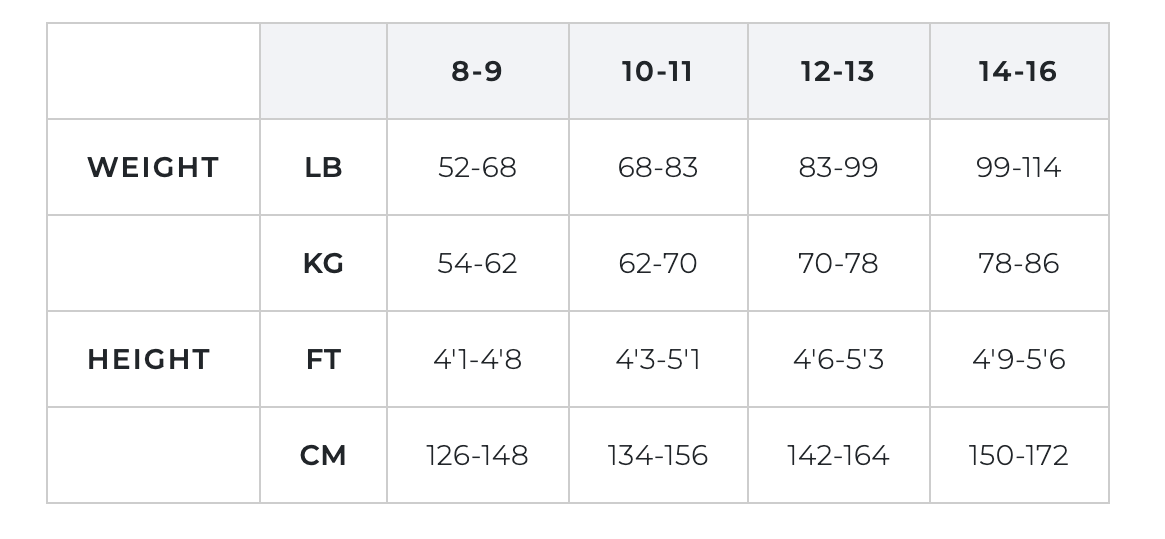Click the CM unit cell
Image resolution: width=1165 pixels, height=539 pixels.
[x=323, y=456]
